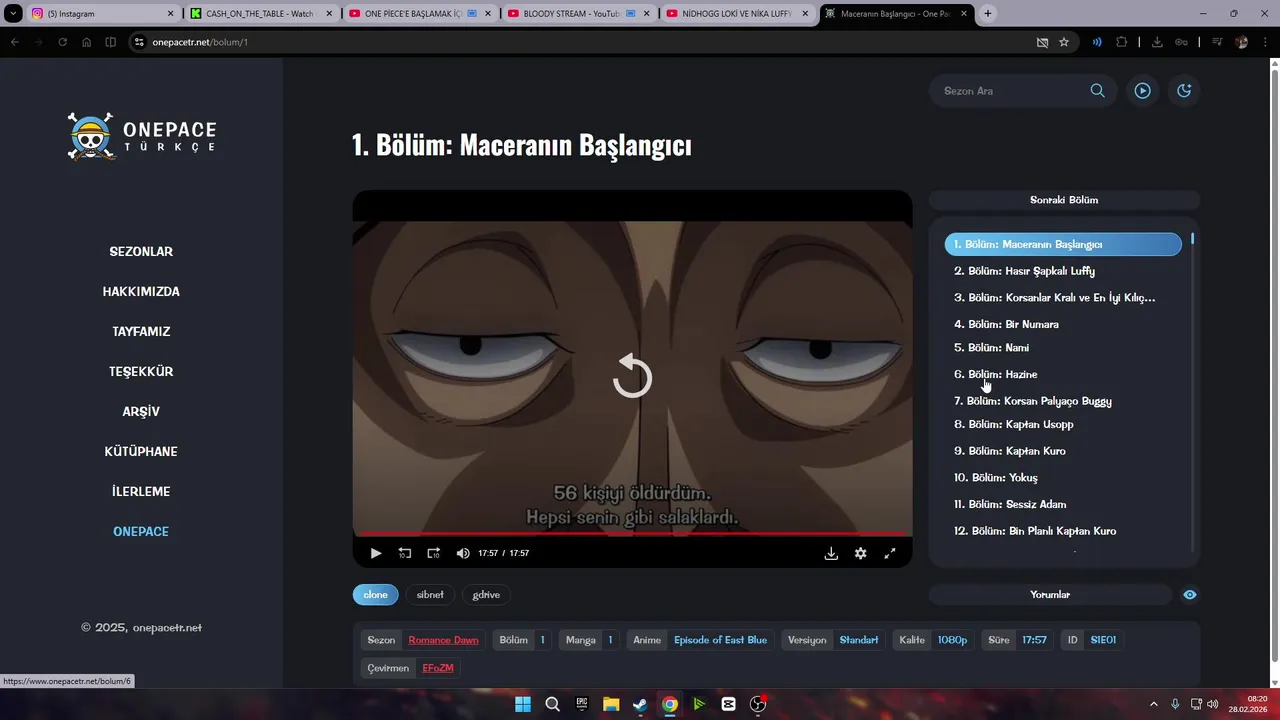Select 3. Bölüm: Korsanlar Kralı episode
The width and height of the screenshot is (1280, 720).
[1054, 298]
